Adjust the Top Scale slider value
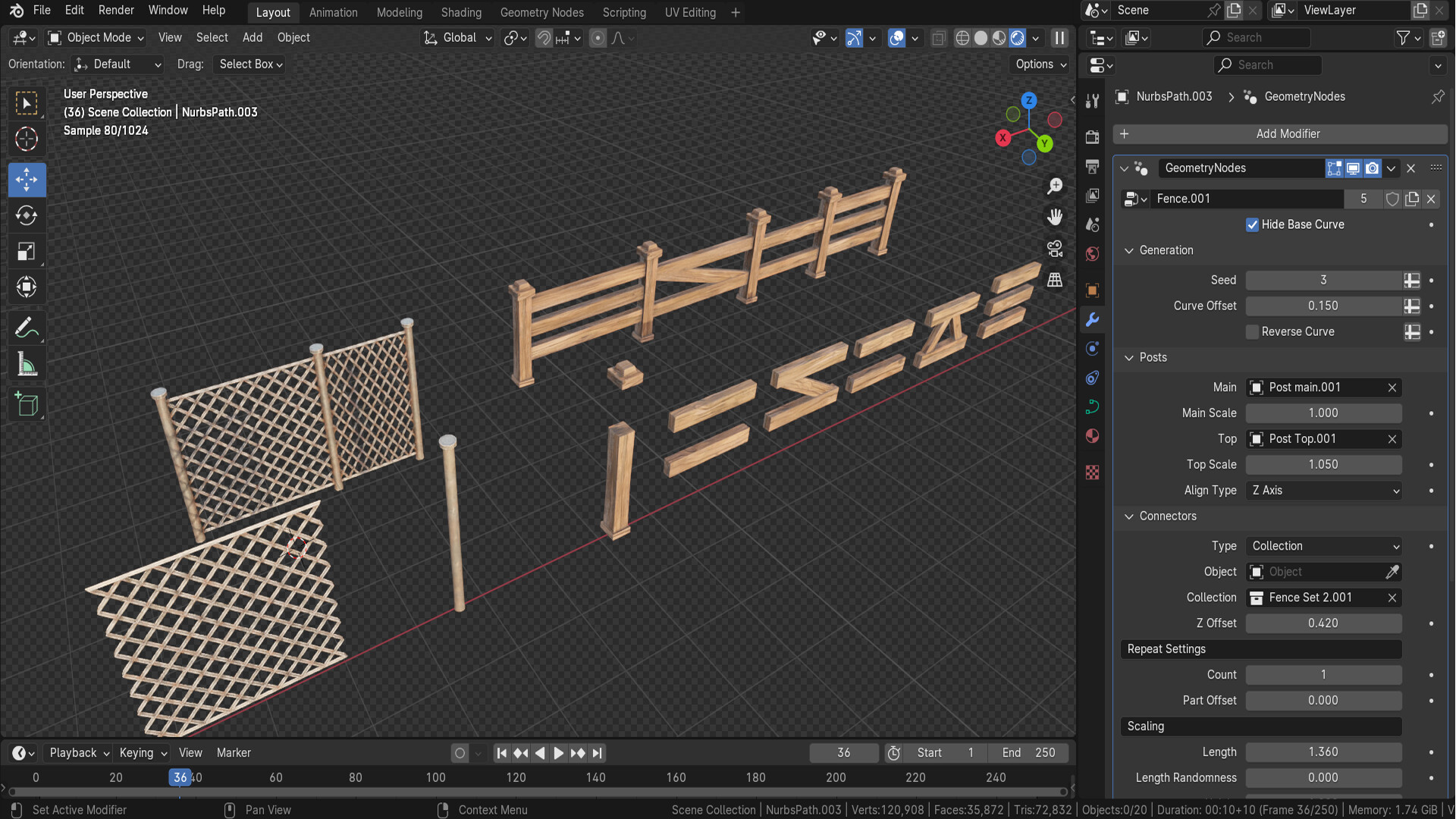The height and width of the screenshot is (819, 1456). tap(1323, 464)
